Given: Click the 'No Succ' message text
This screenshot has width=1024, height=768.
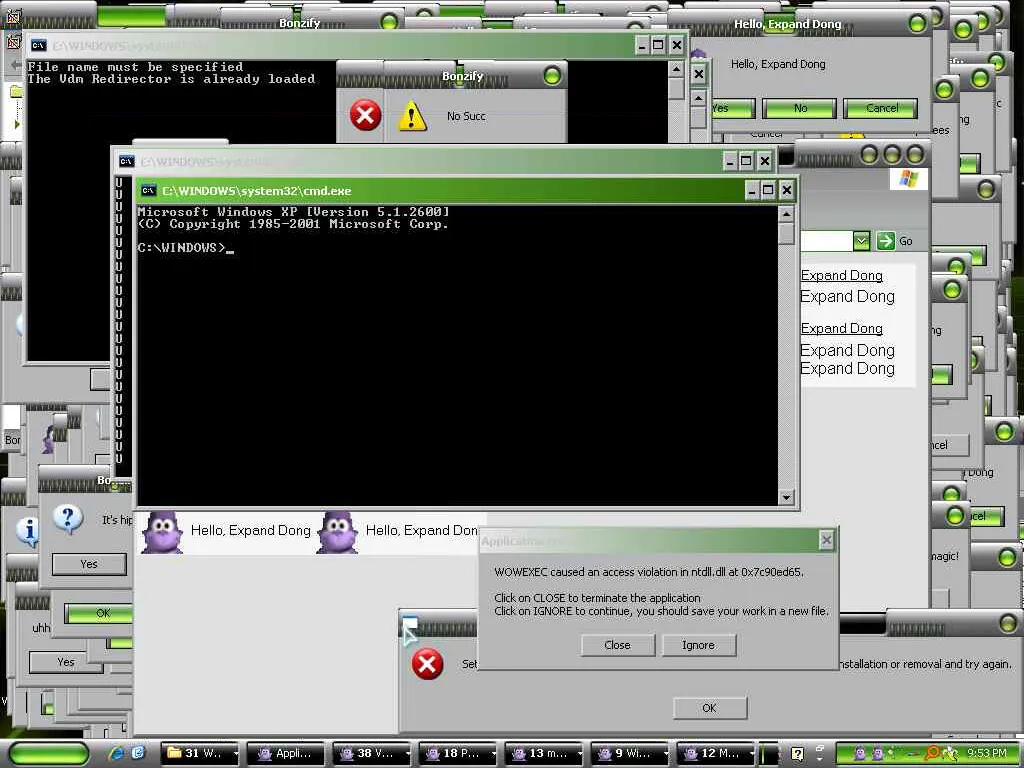Looking at the screenshot, I should pyautogui.click(x=466, y=116).
